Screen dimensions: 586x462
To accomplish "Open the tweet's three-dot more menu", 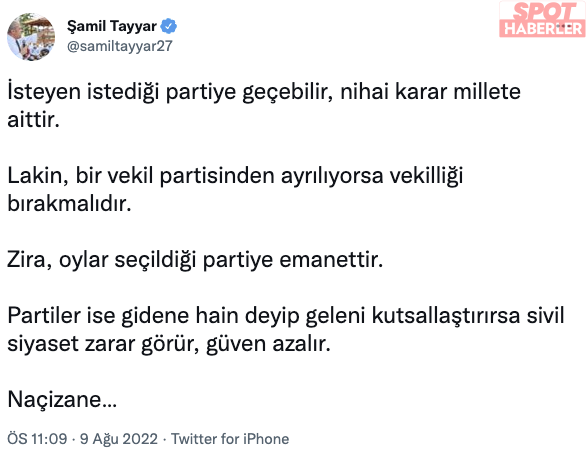I will tap(564, 26).
